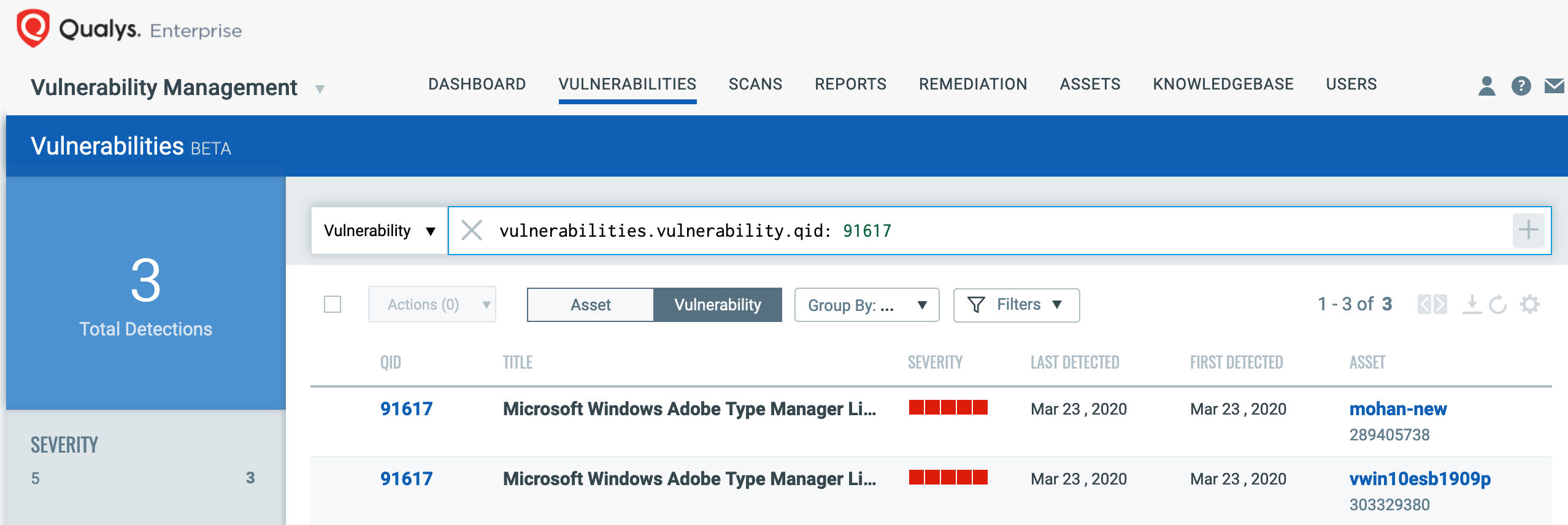Open the REPORTS tab
Screen dimensions: 1568x525
point(850,84)
